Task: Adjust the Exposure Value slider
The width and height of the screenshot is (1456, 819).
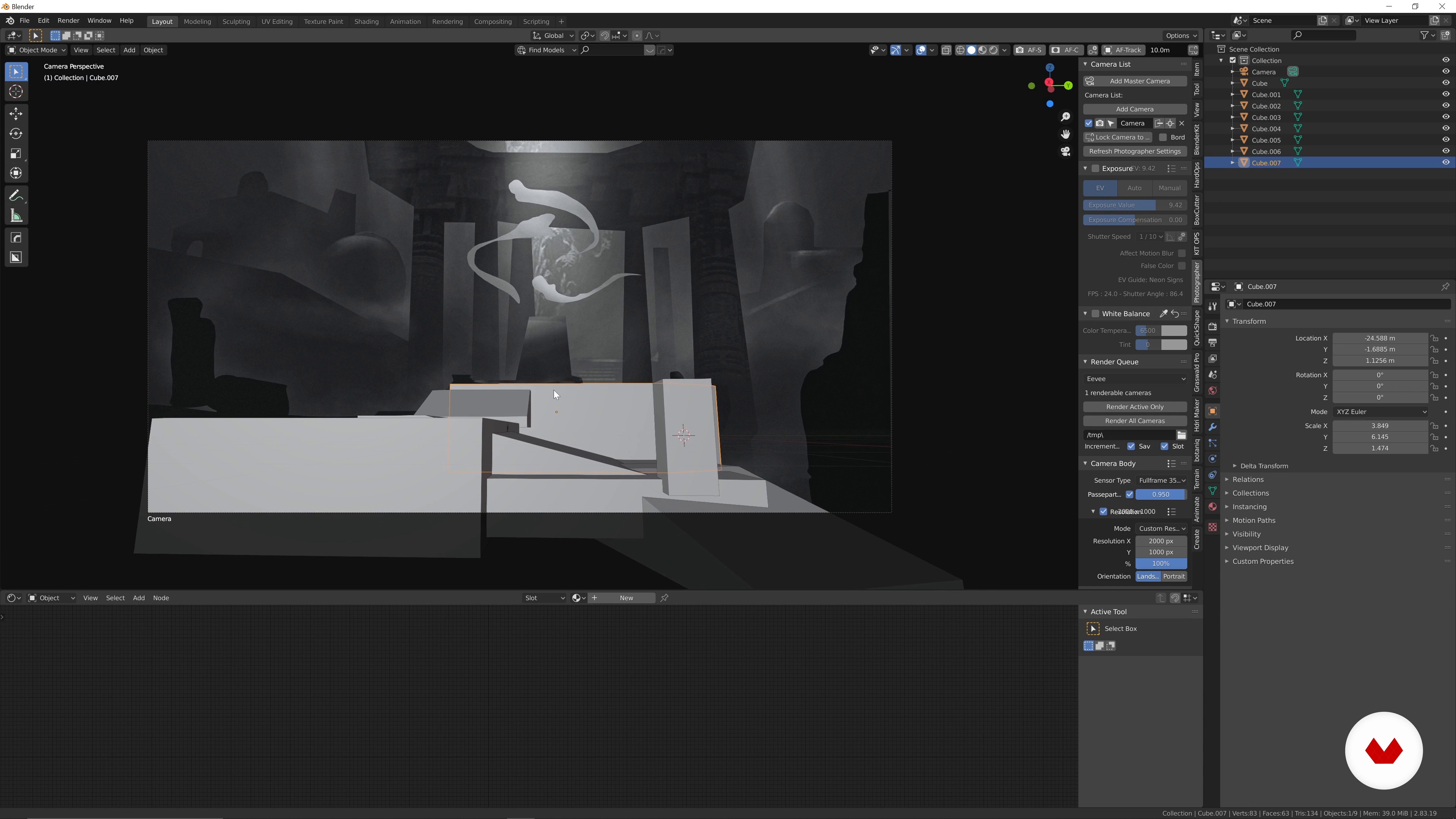Action: pos(1135,205)
